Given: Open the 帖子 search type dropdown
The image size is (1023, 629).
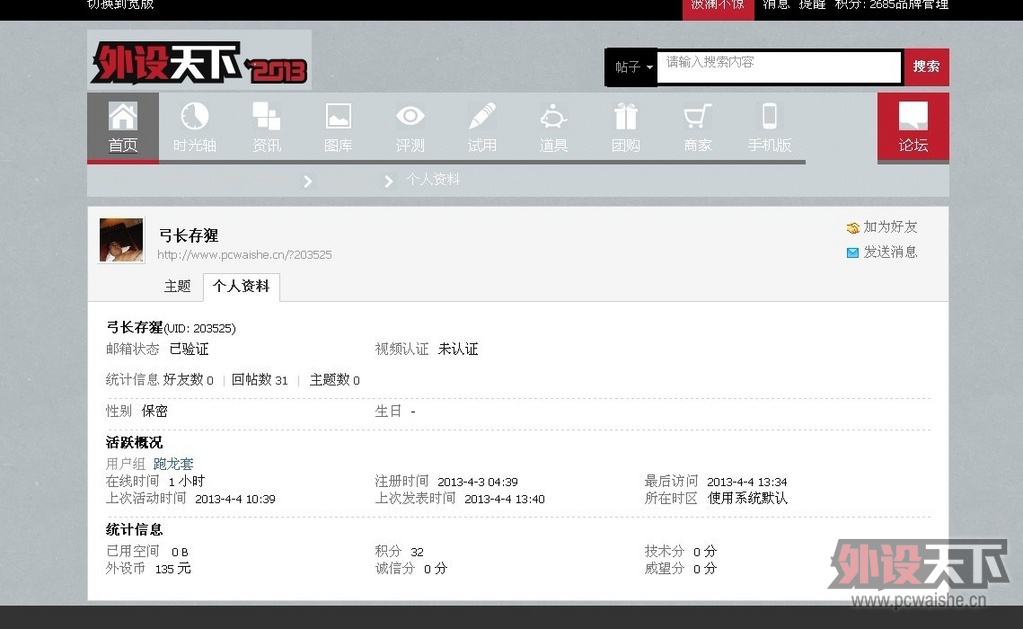Looking at the screenshot, I should [x=632, y=67].
